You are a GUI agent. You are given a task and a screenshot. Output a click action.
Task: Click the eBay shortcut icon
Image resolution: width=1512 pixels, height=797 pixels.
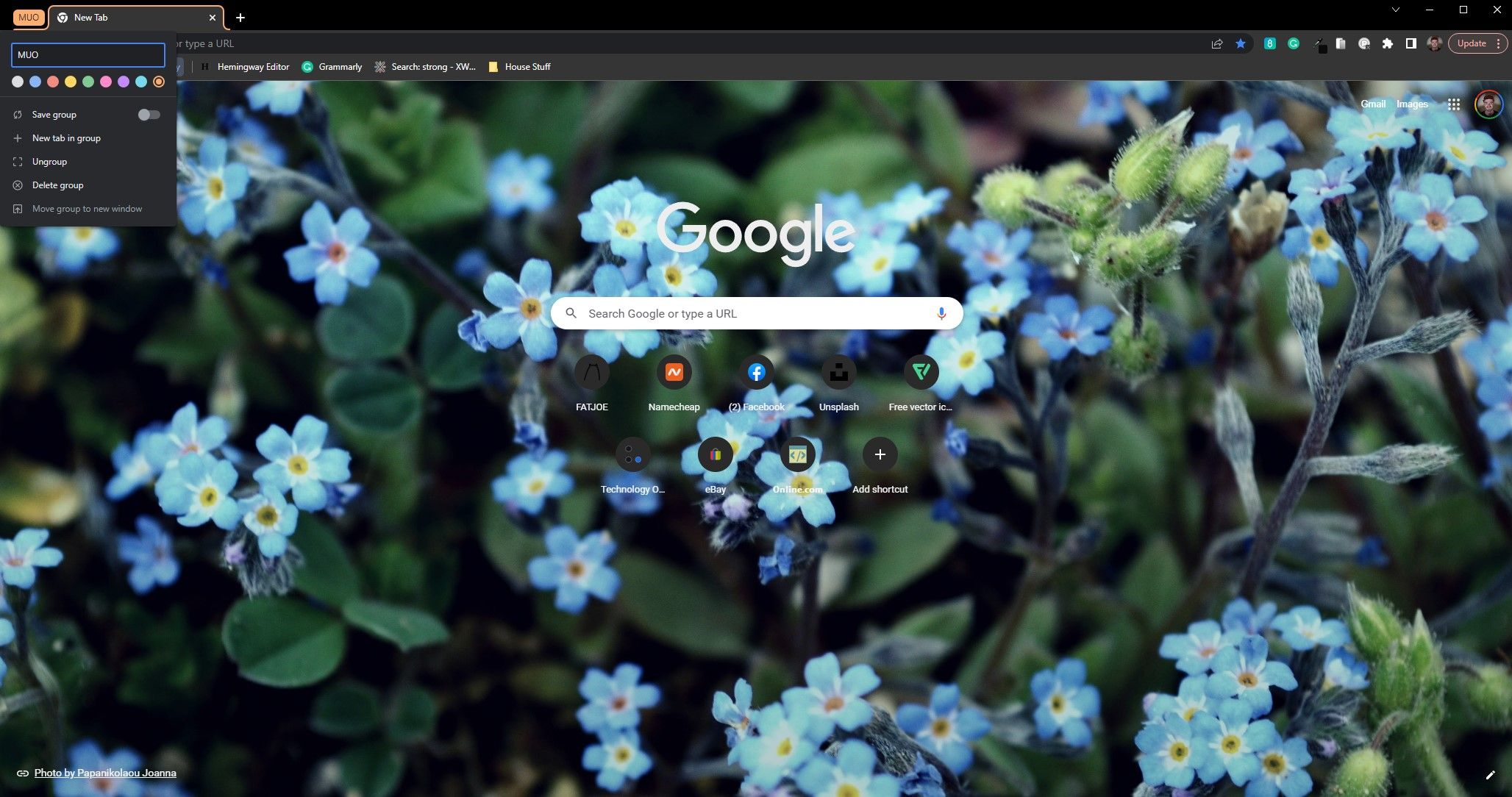(715, 455)
